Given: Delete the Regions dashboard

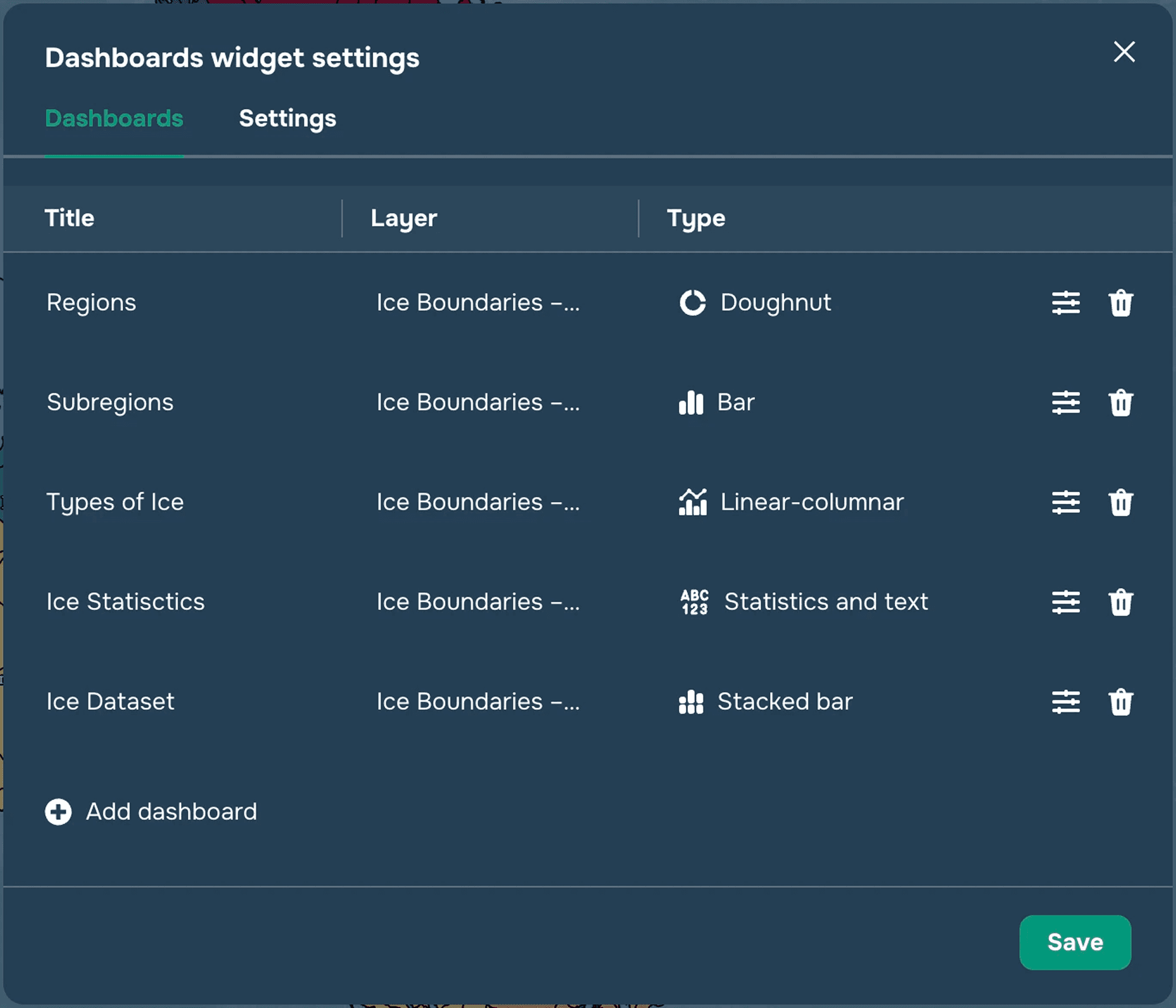Looking at the screenshot, I should pos(1120,303).
